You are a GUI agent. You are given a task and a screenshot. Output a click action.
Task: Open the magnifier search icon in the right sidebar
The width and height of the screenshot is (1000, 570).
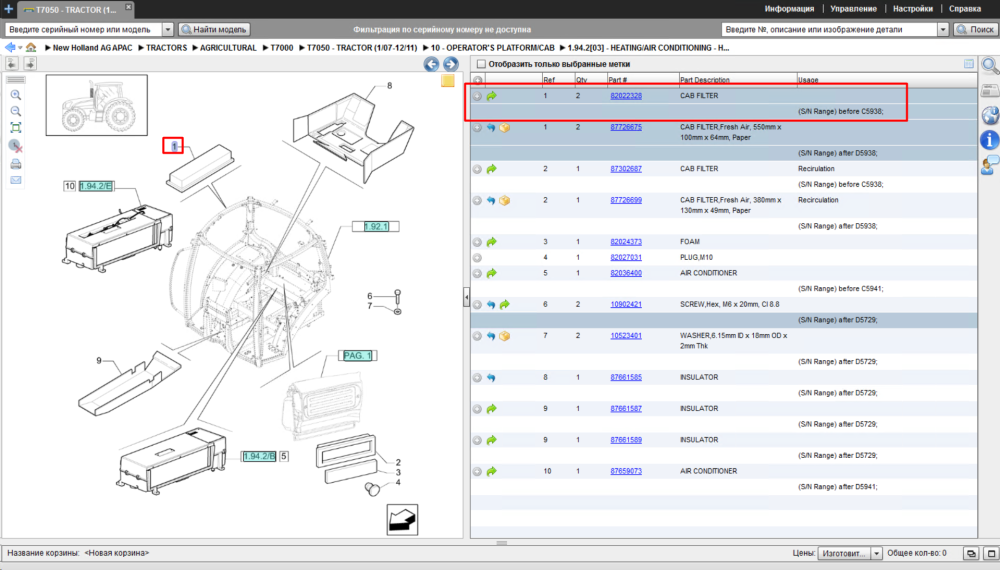(x=990, y=66)
